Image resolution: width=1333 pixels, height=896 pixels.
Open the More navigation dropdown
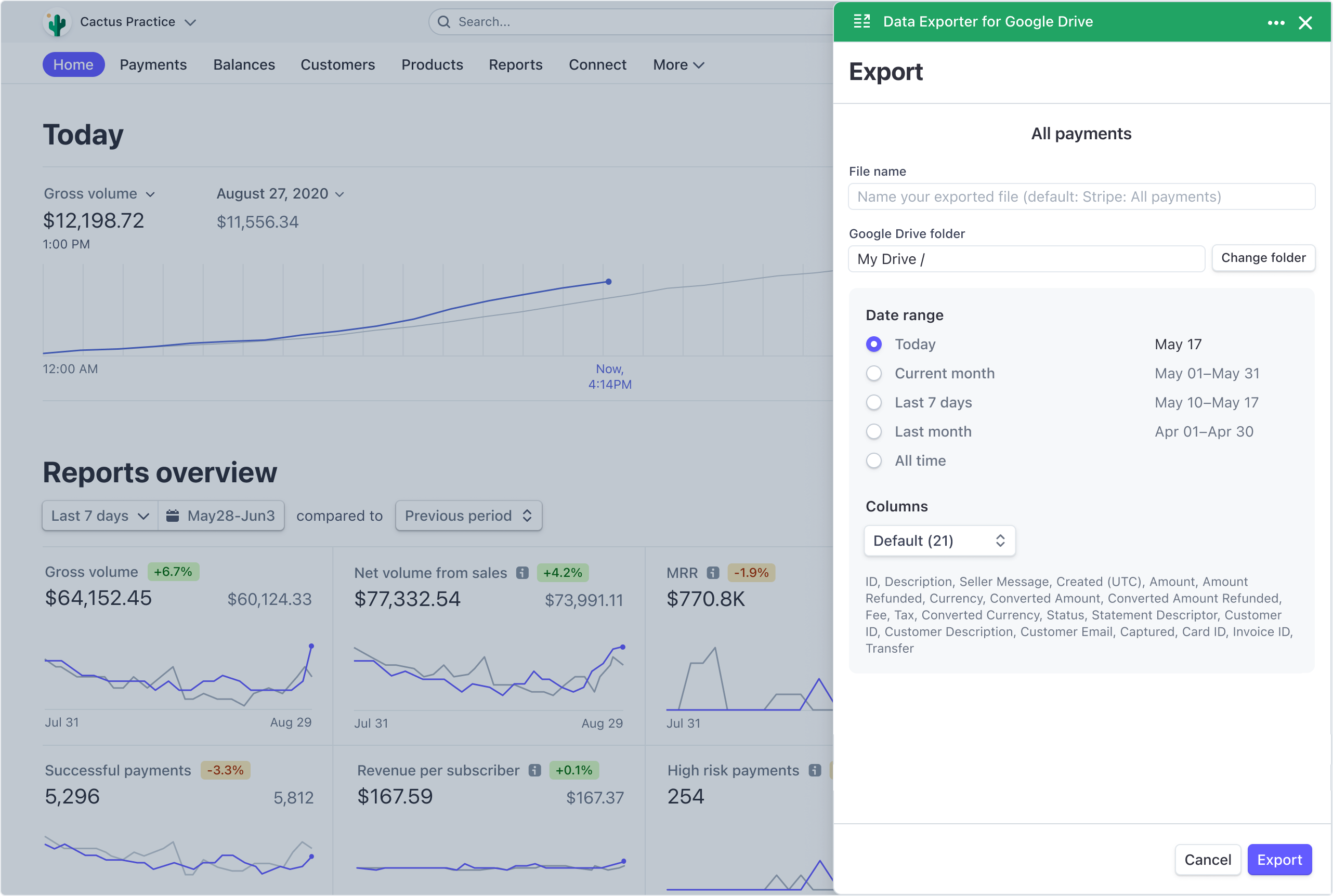click(678, 64)
